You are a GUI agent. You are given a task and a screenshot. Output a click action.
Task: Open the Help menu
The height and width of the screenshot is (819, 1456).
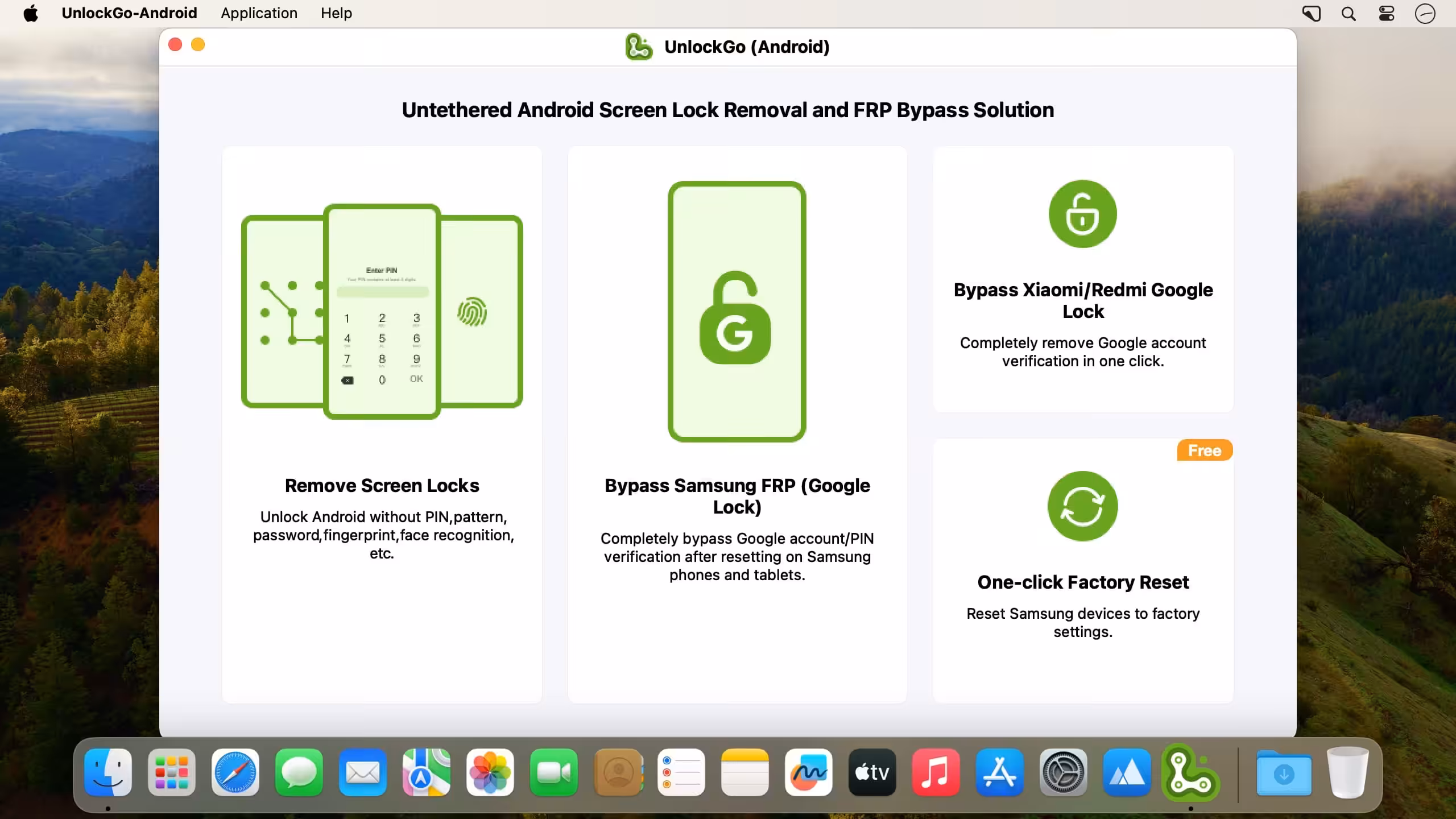[x=336, y=13]
